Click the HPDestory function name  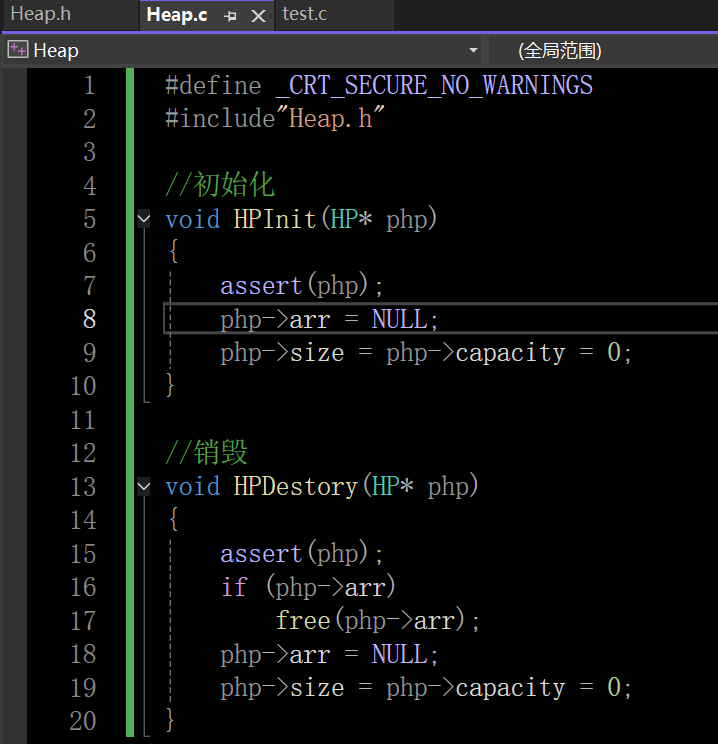pyautogui.click(x=295, y=487)
